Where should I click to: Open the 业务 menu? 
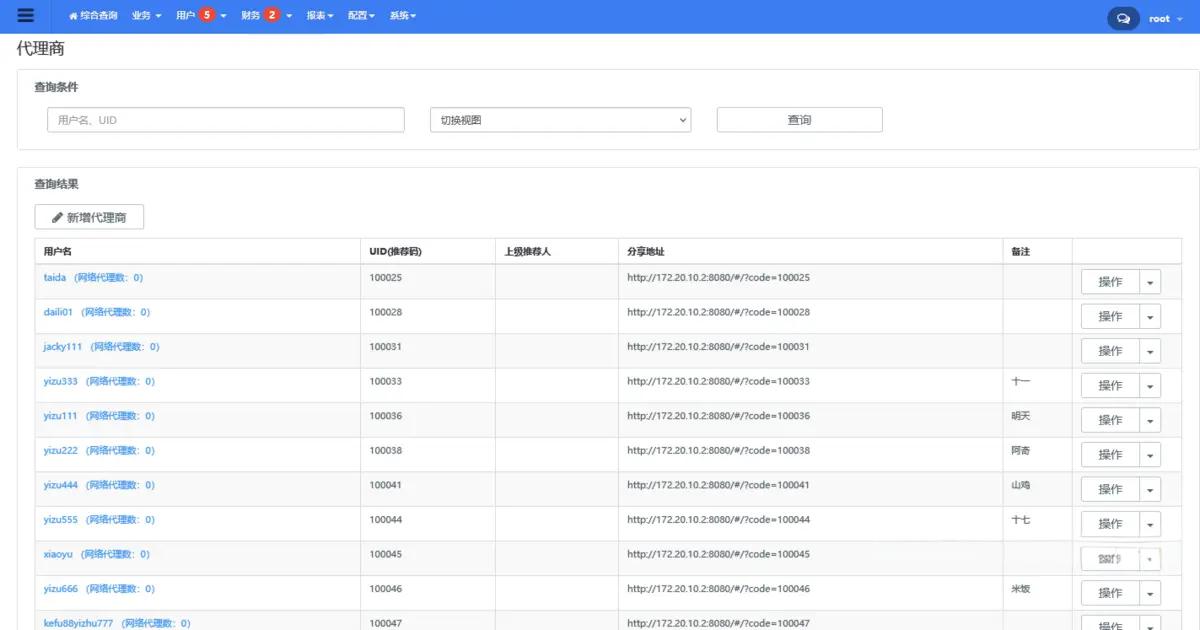146,16
